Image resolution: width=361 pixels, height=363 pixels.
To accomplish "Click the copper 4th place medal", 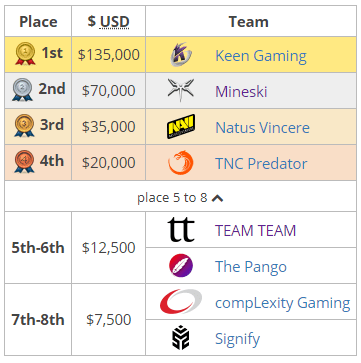I will pos(24,162).
